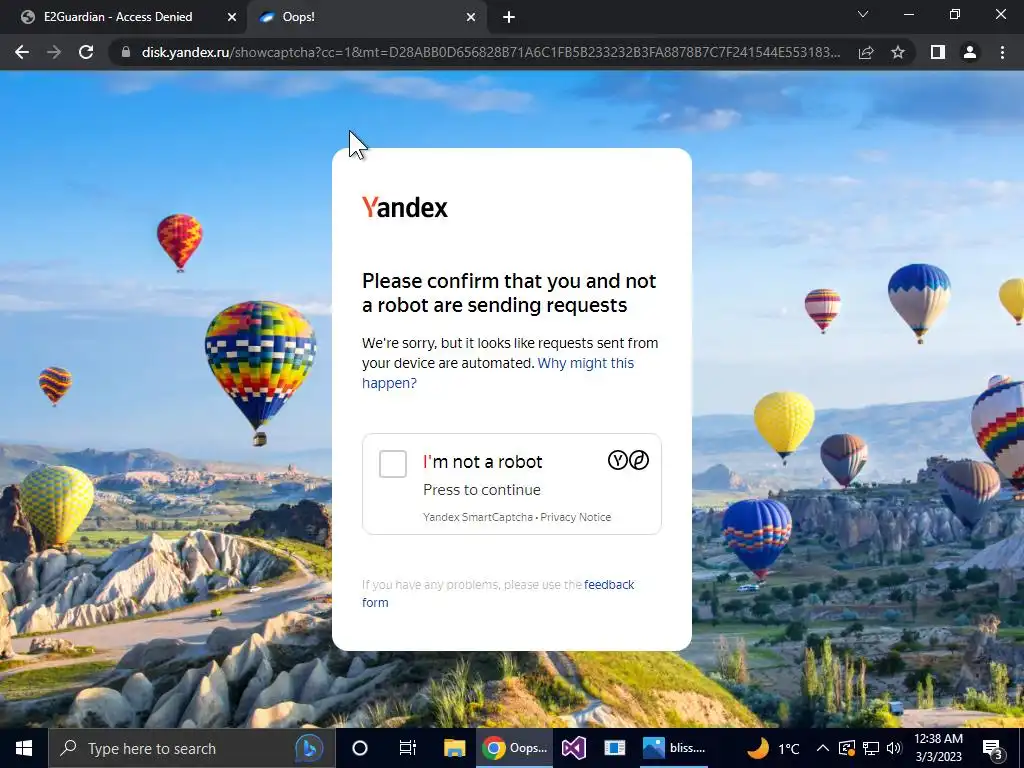Toggle the browser side panel
This screenshot has height=768, width=1024.
click(x=938, y=52)
